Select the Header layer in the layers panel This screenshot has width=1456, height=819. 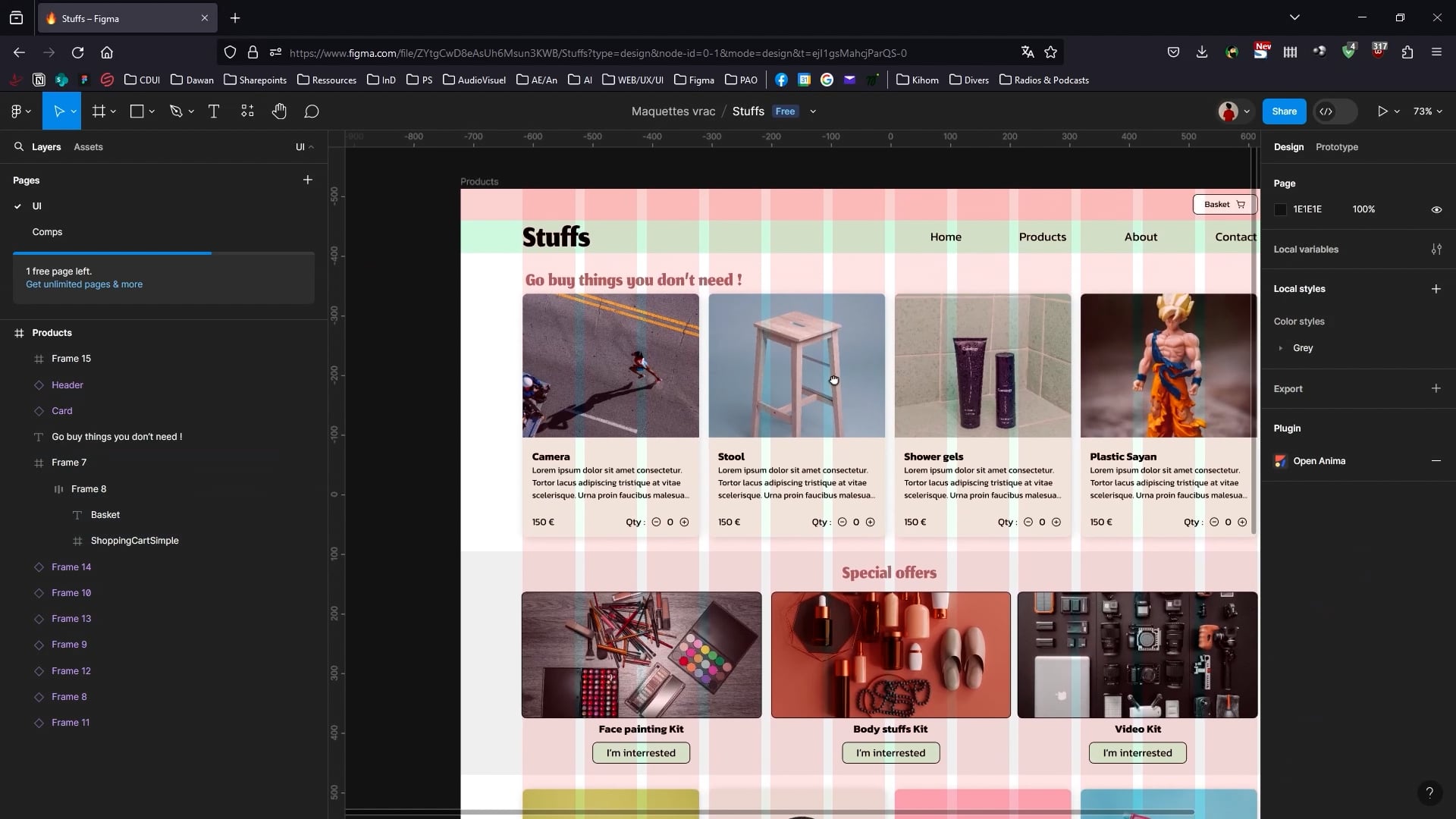tap(68, 384)
